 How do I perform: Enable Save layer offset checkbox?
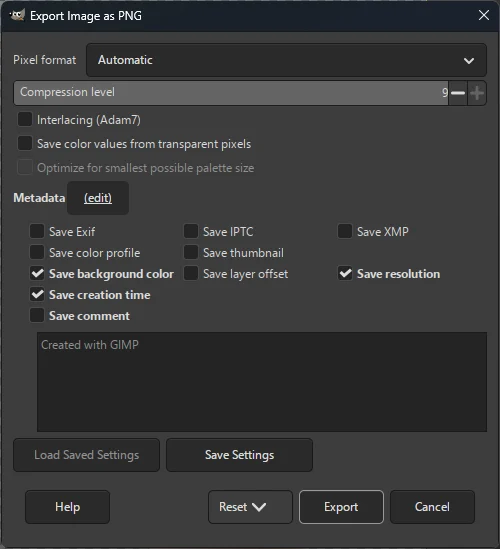[191, 273]
